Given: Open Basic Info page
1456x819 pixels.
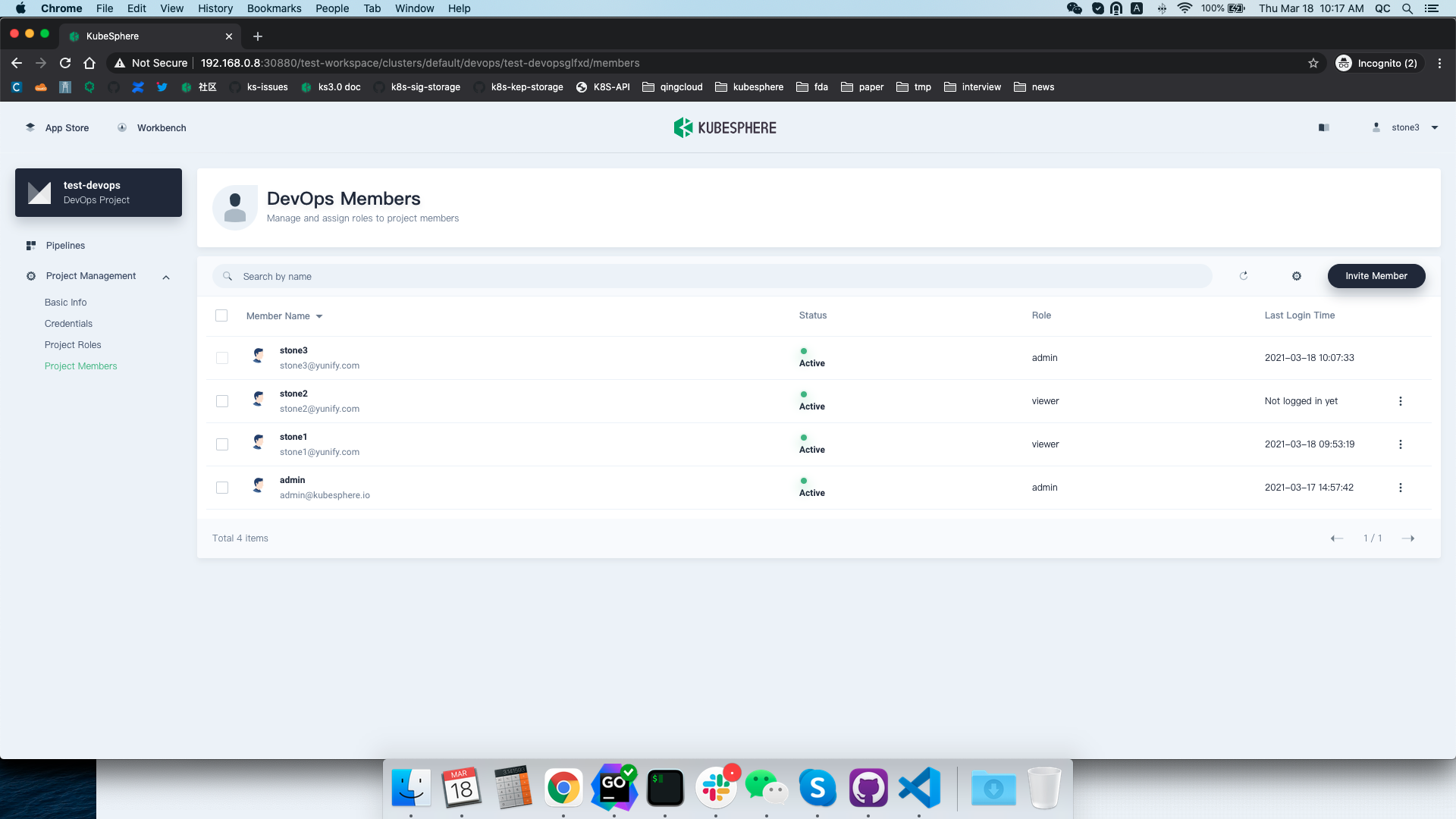Looking at the screenshot, I should point(65,303).
